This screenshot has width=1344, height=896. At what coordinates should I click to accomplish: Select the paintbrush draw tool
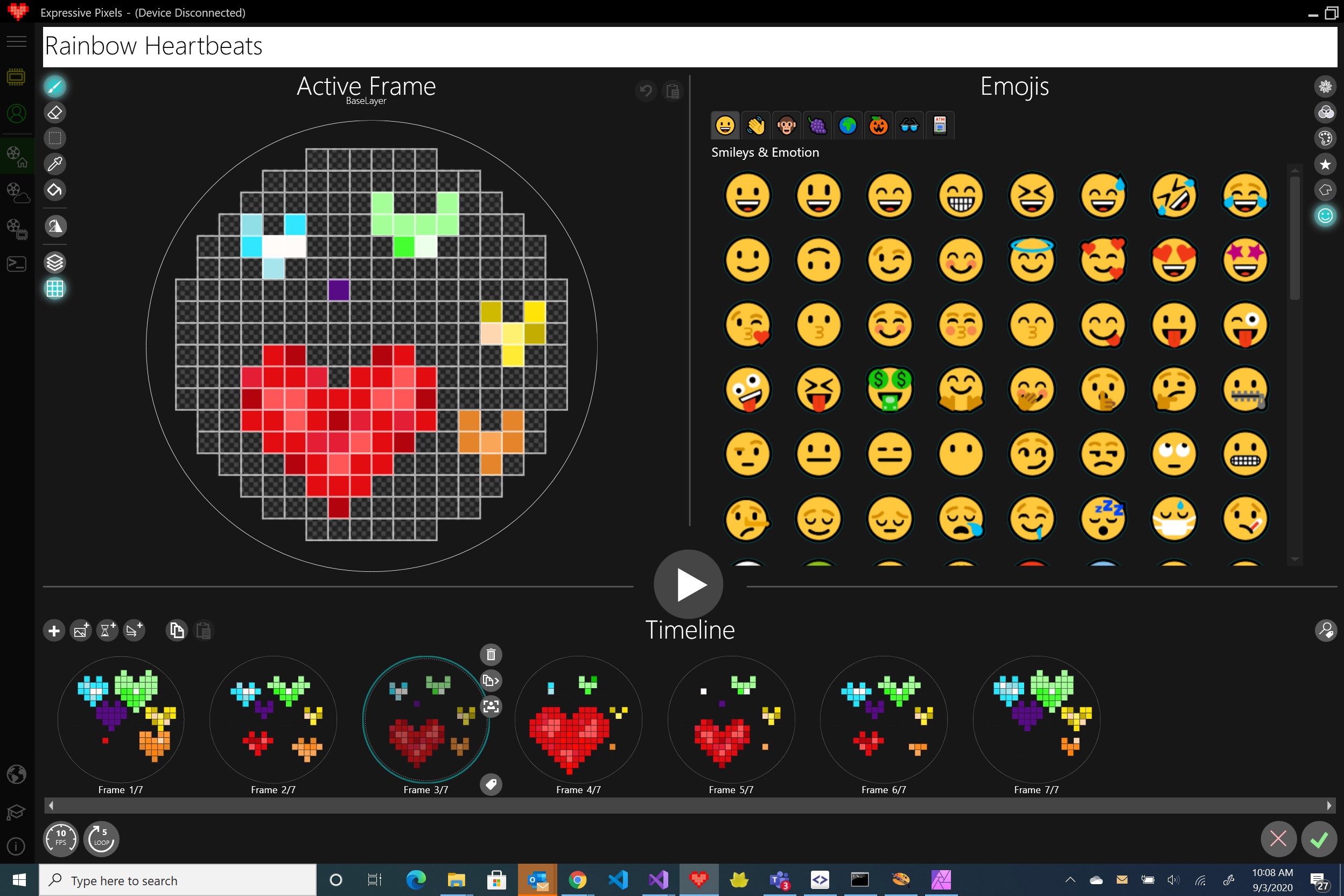55,87
